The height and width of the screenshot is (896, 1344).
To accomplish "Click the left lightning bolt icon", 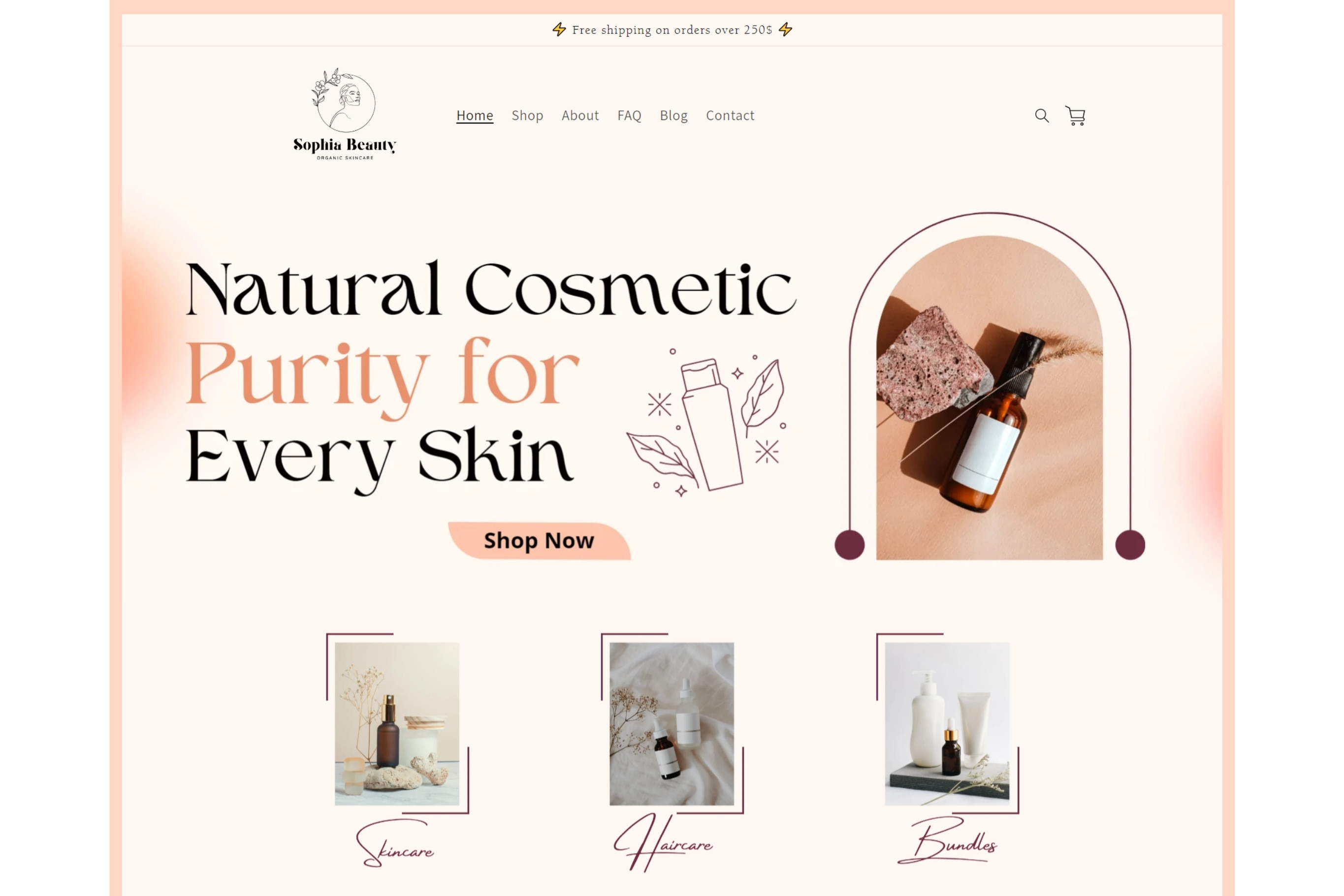I will [559, 29].
